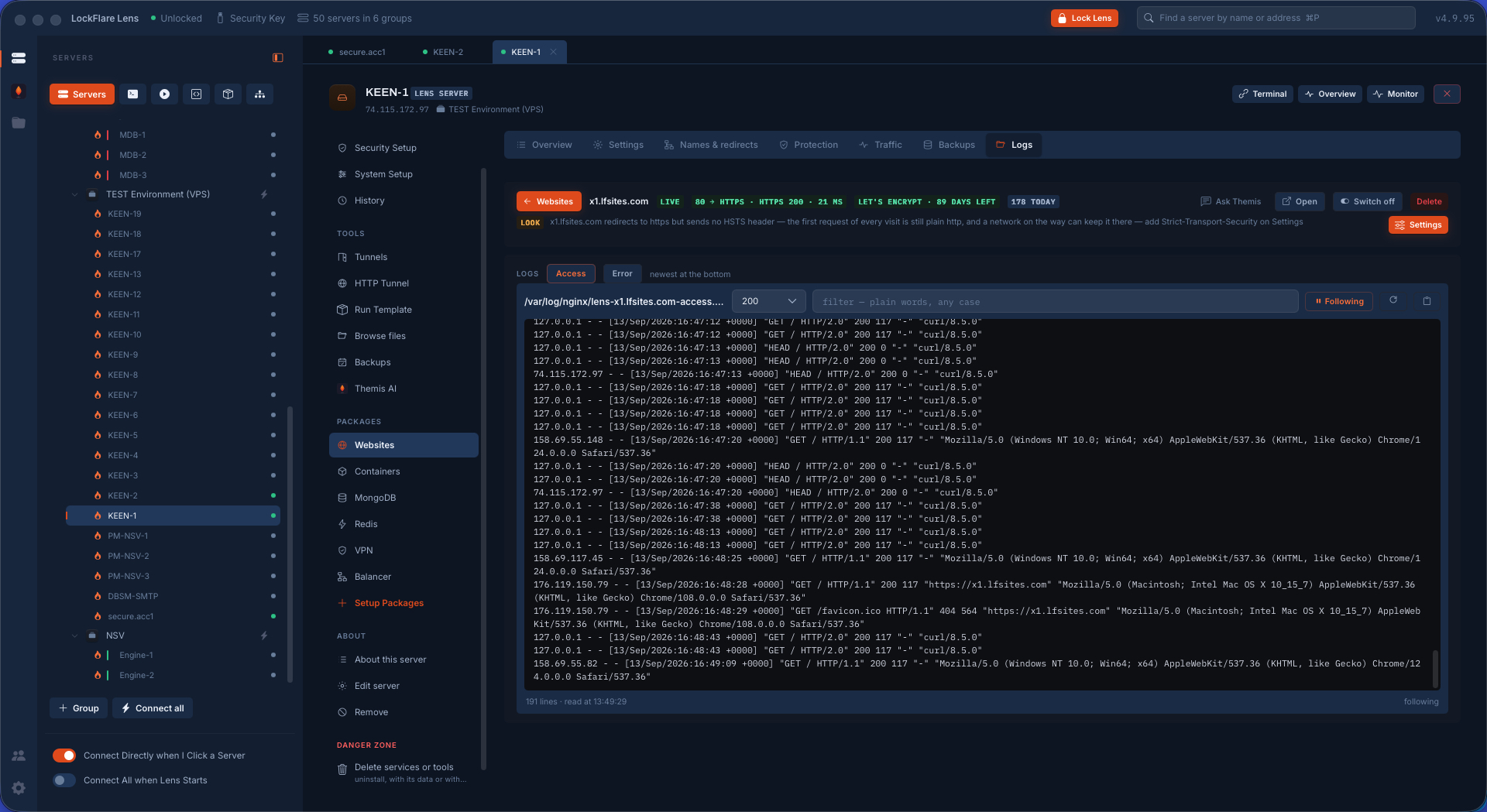Open the Terminal button
The height and width of the screenshot is (812, 1487).
[1262, 94]
